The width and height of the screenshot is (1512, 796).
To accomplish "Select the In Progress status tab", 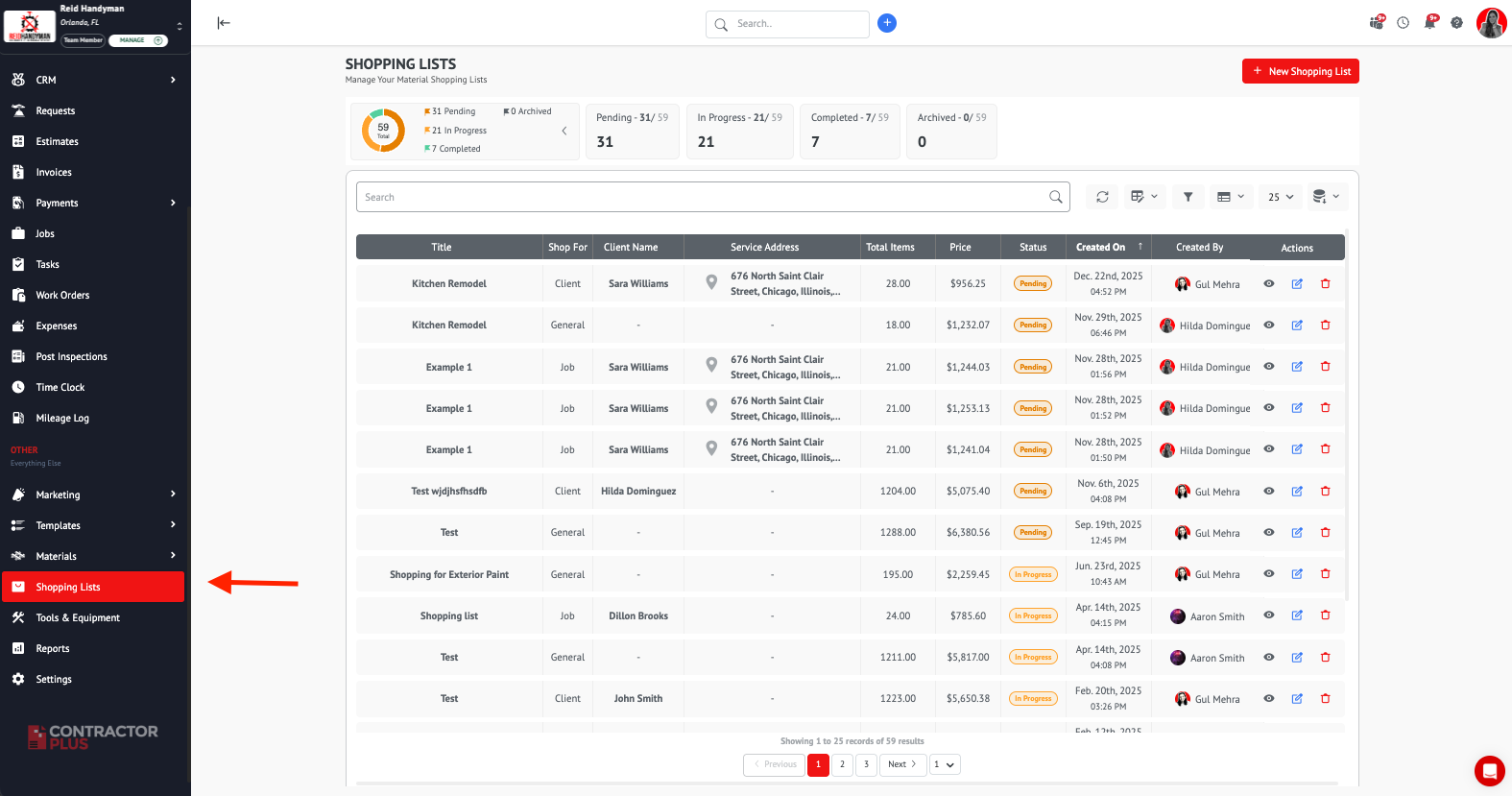I will click(x=739, y=131).
